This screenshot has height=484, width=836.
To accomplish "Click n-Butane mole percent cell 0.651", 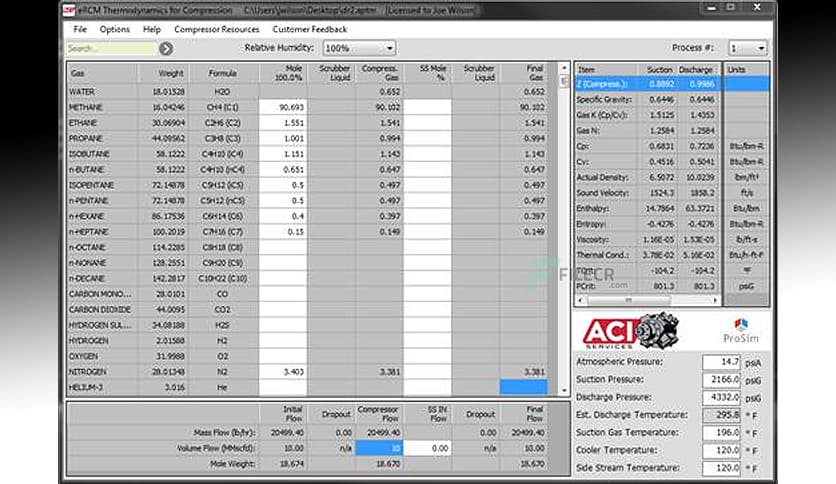I will [283, 170].
